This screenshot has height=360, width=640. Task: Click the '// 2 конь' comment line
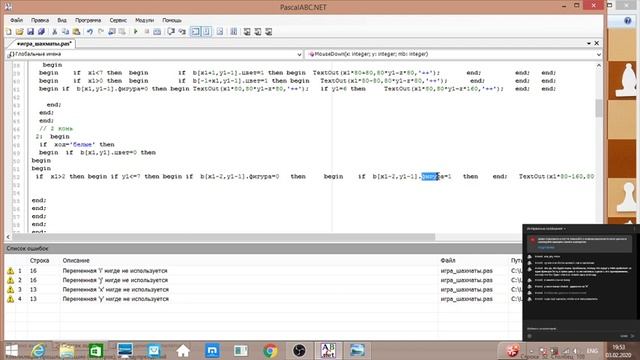click(x=56, y=129)
